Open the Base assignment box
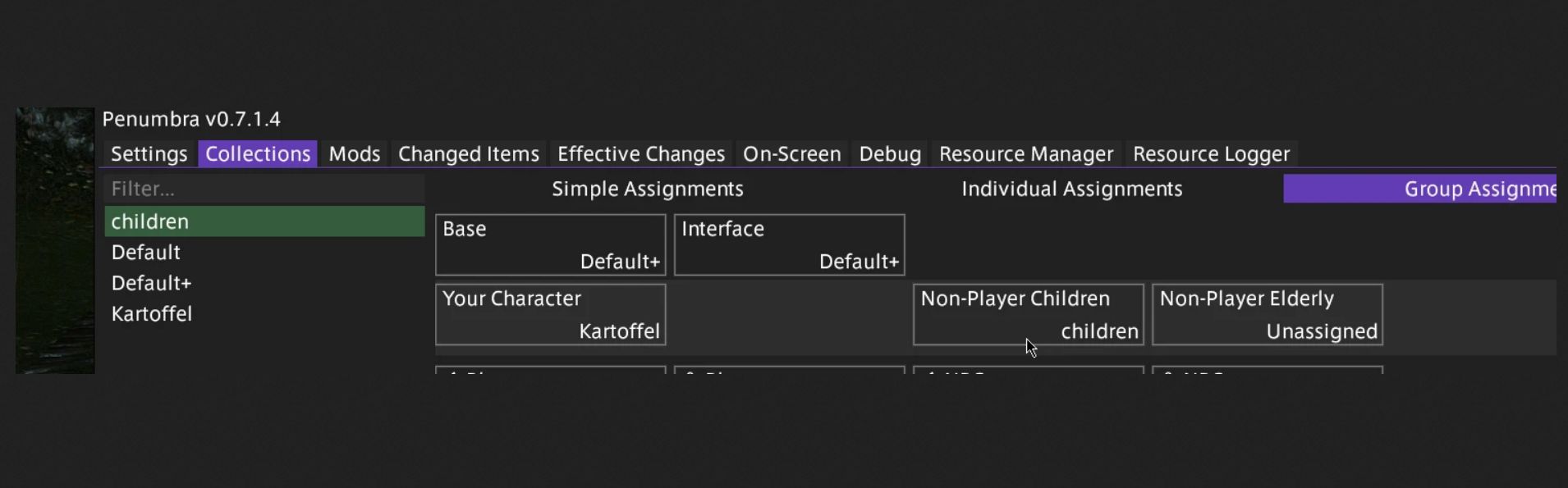The width and height of the screenshot is (1568, 488). tap(550, 245)
